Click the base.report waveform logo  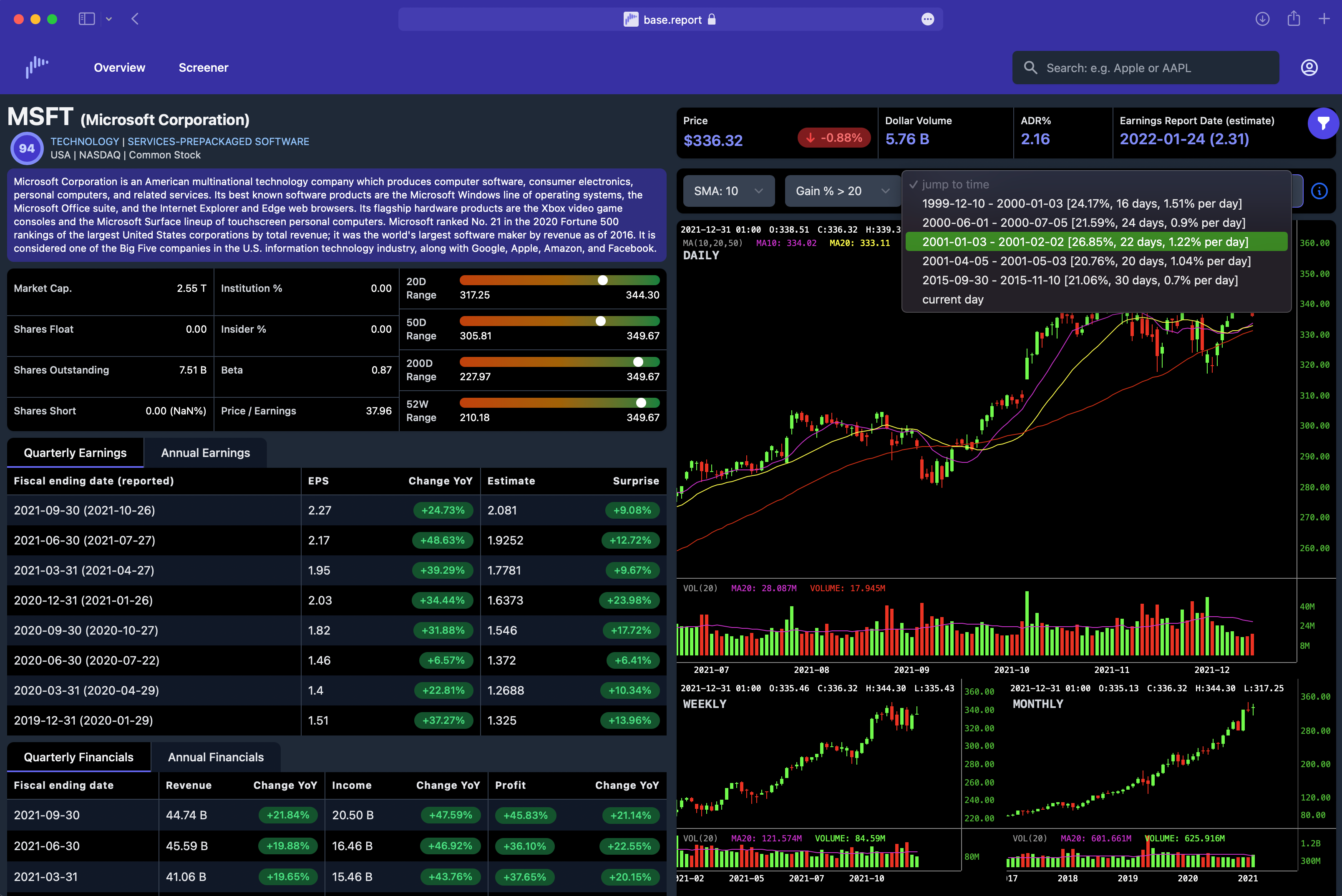click(x=37, y=67)
